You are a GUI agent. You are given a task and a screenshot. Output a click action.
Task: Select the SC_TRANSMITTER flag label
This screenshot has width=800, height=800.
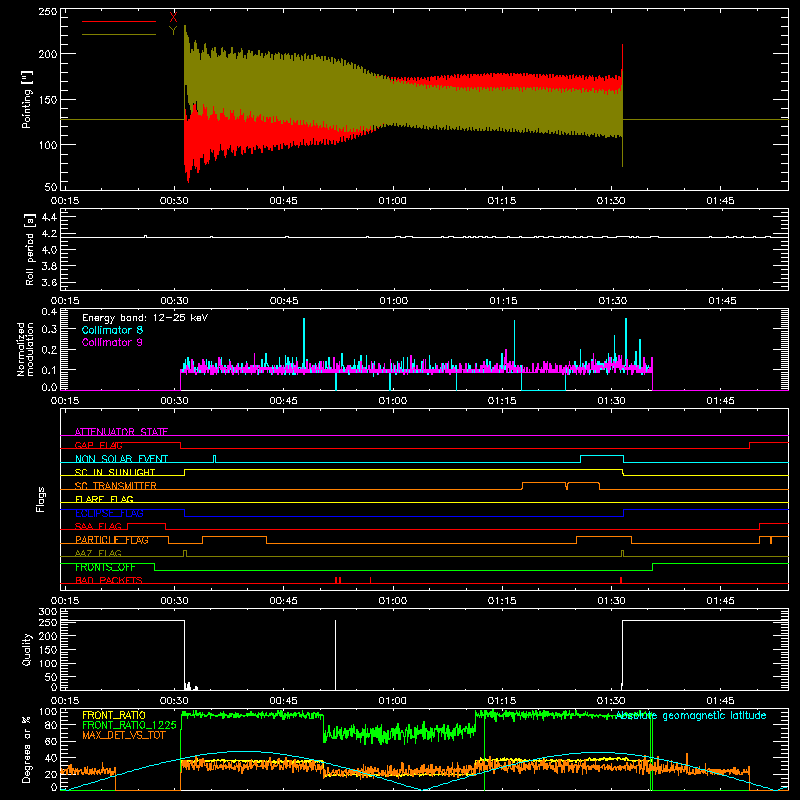click(115, 486)
